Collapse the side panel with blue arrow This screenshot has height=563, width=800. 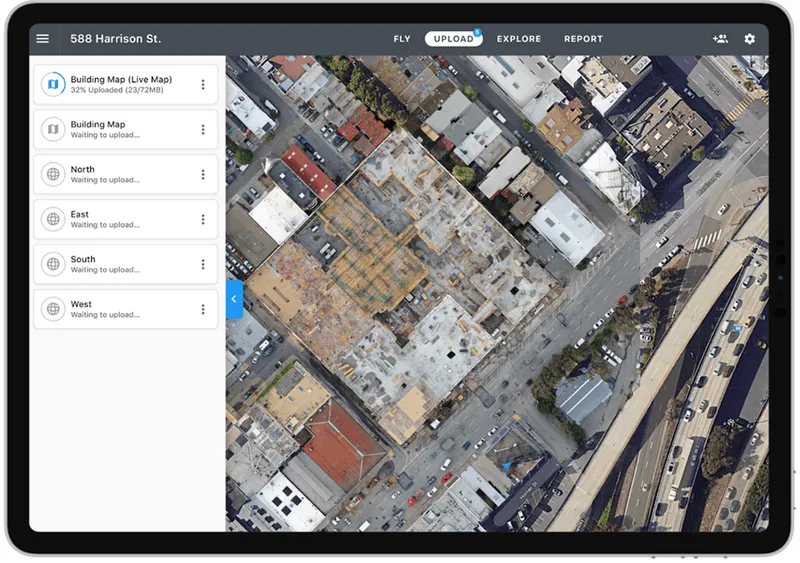coord(234,299)
